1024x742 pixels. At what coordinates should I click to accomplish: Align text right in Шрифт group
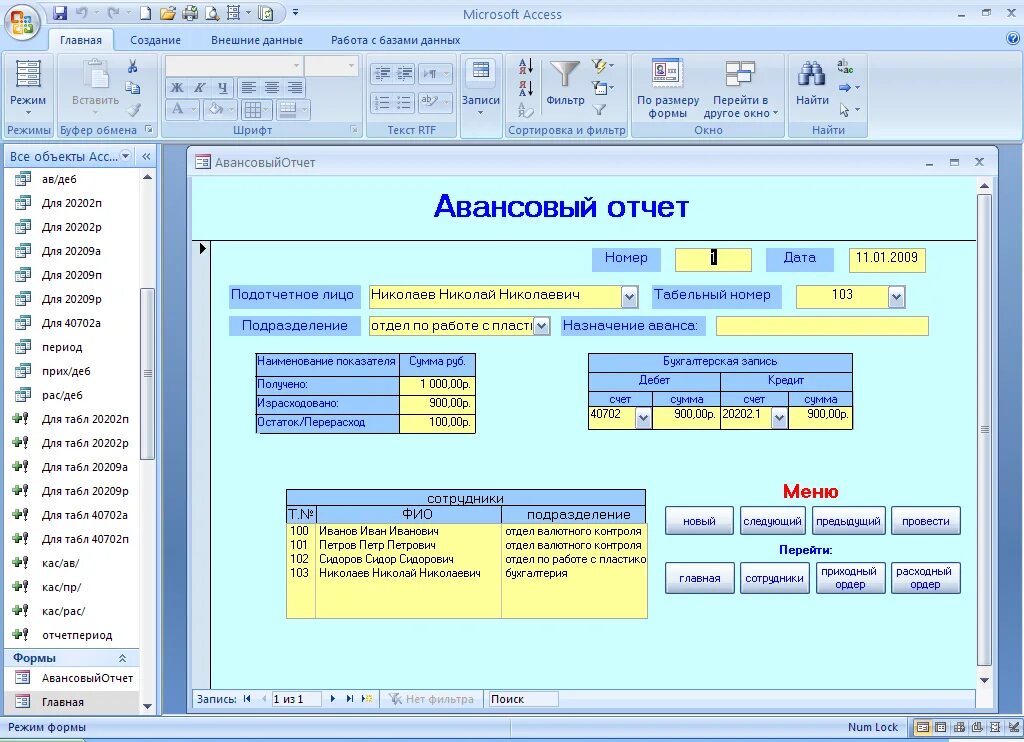[x=295, y=87]
